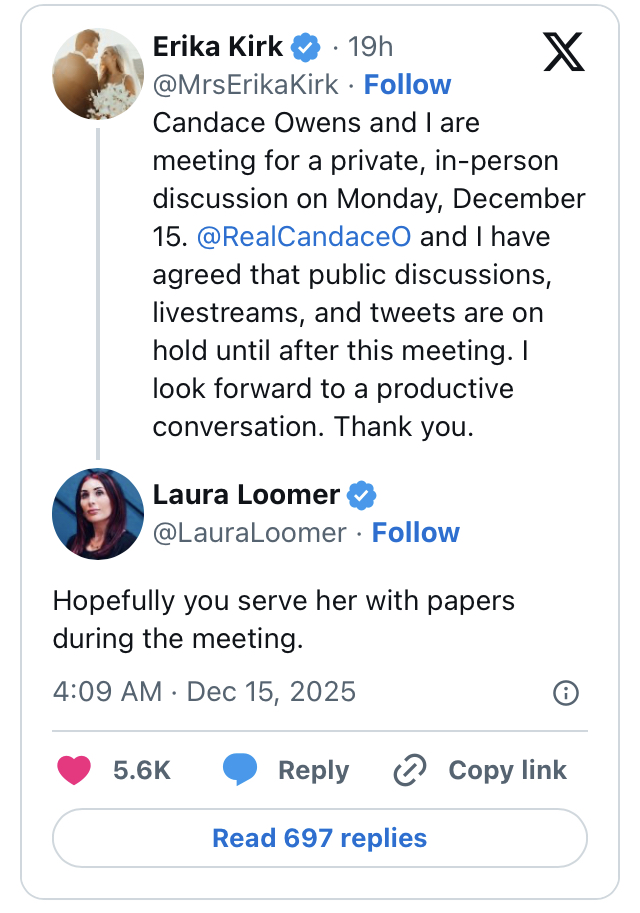Screen dimensions: 640x913
Task: Open the tweet info circle icon
Action: pos(566,693)
